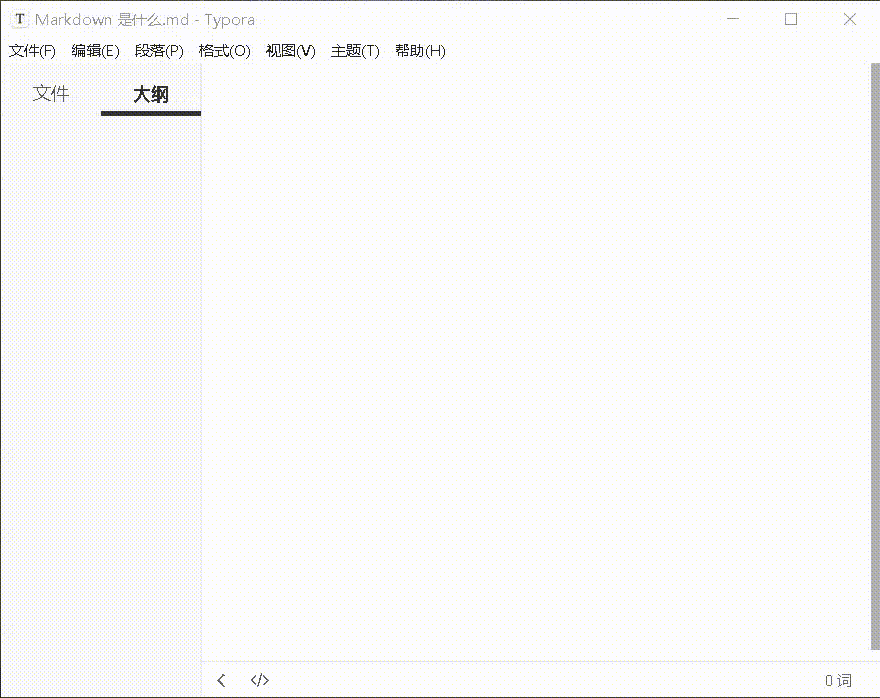Click the word count showing 0 词
The height and width of the screenshot is (698, 880).
point(837,680)
